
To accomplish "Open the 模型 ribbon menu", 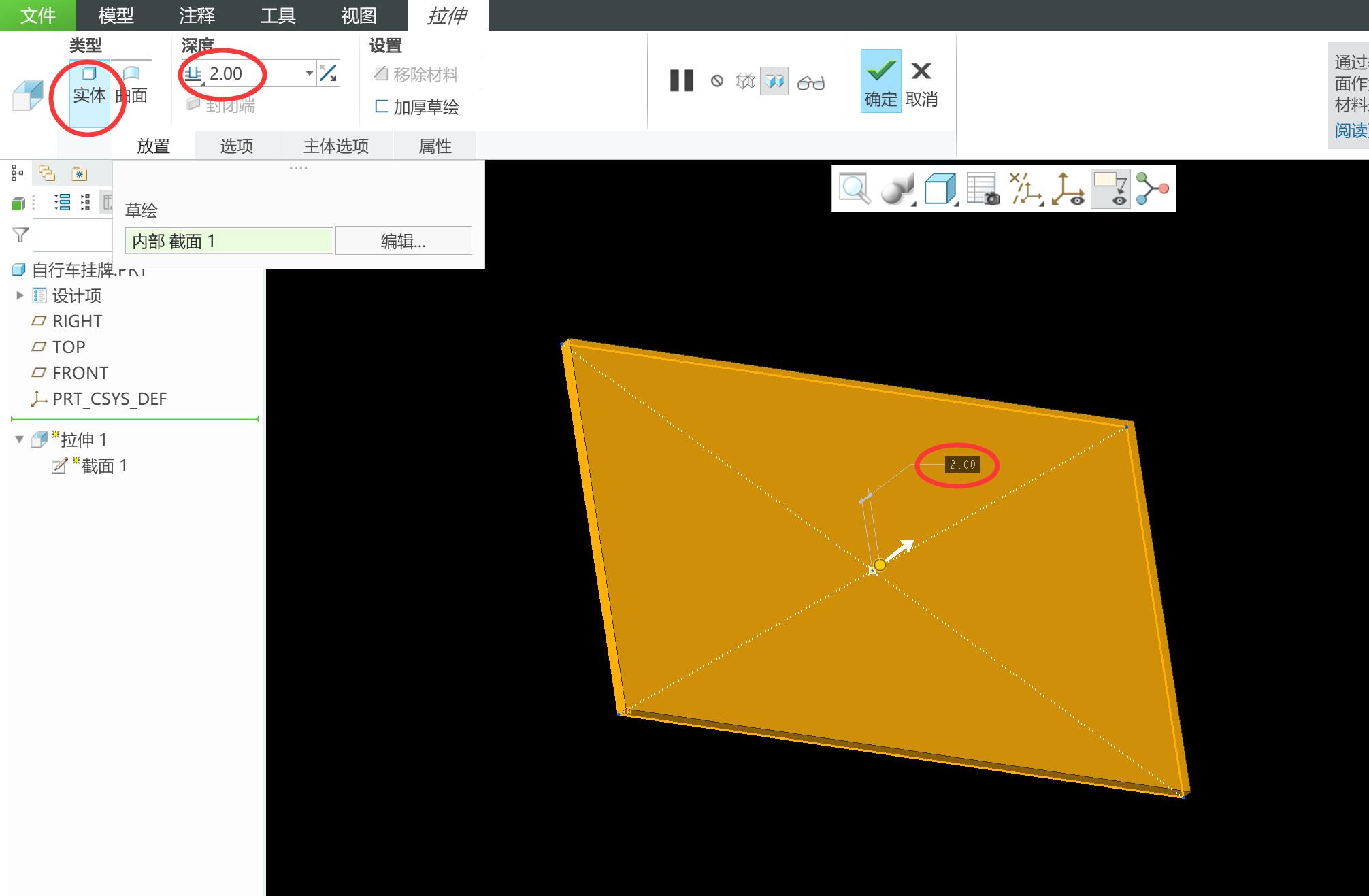I will [116, 15].
